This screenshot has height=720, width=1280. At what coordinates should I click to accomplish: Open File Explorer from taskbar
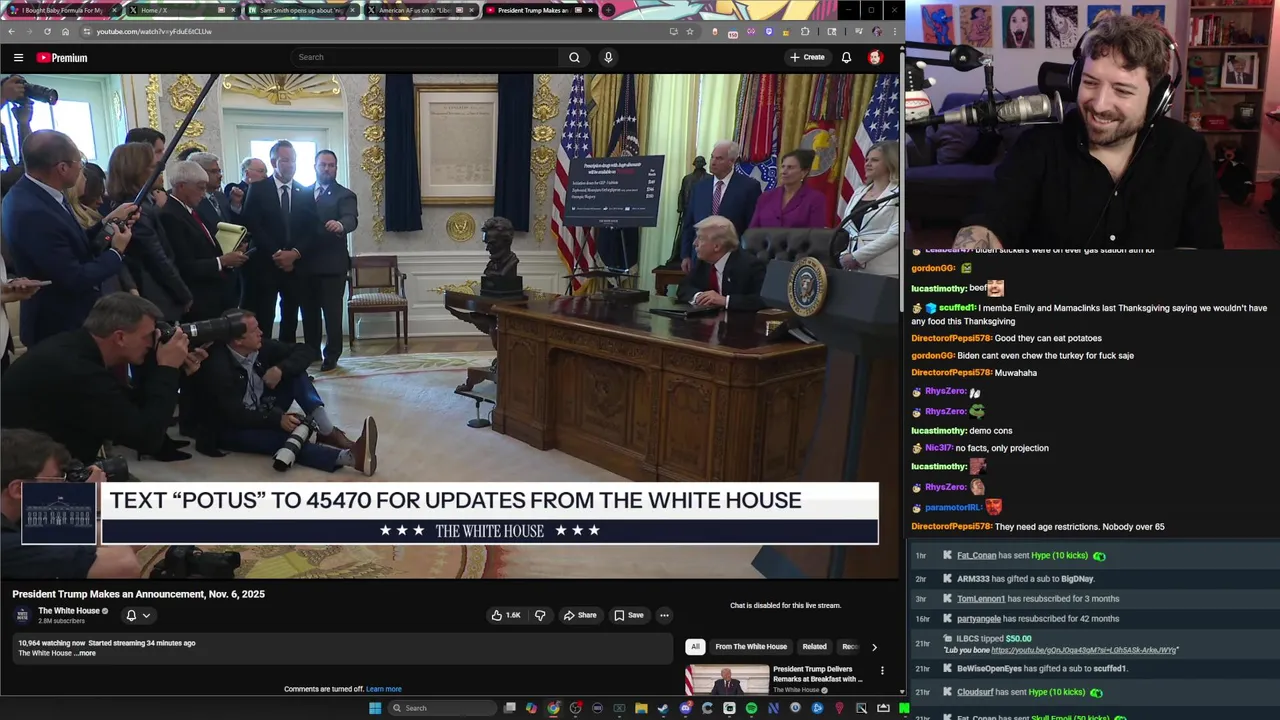(x=641, y=708)
